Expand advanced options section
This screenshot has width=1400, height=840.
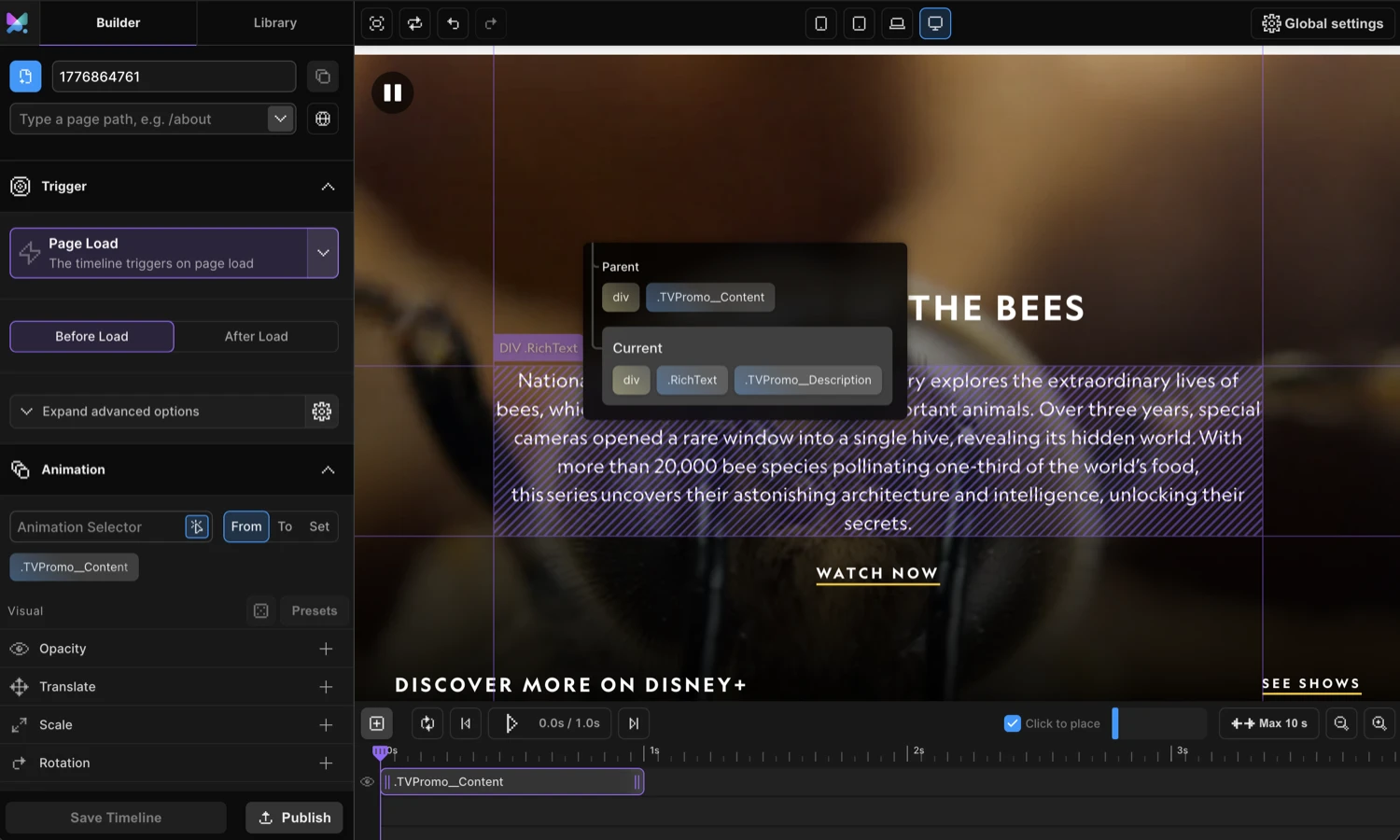pyautogui.click(x=119, y=412)
